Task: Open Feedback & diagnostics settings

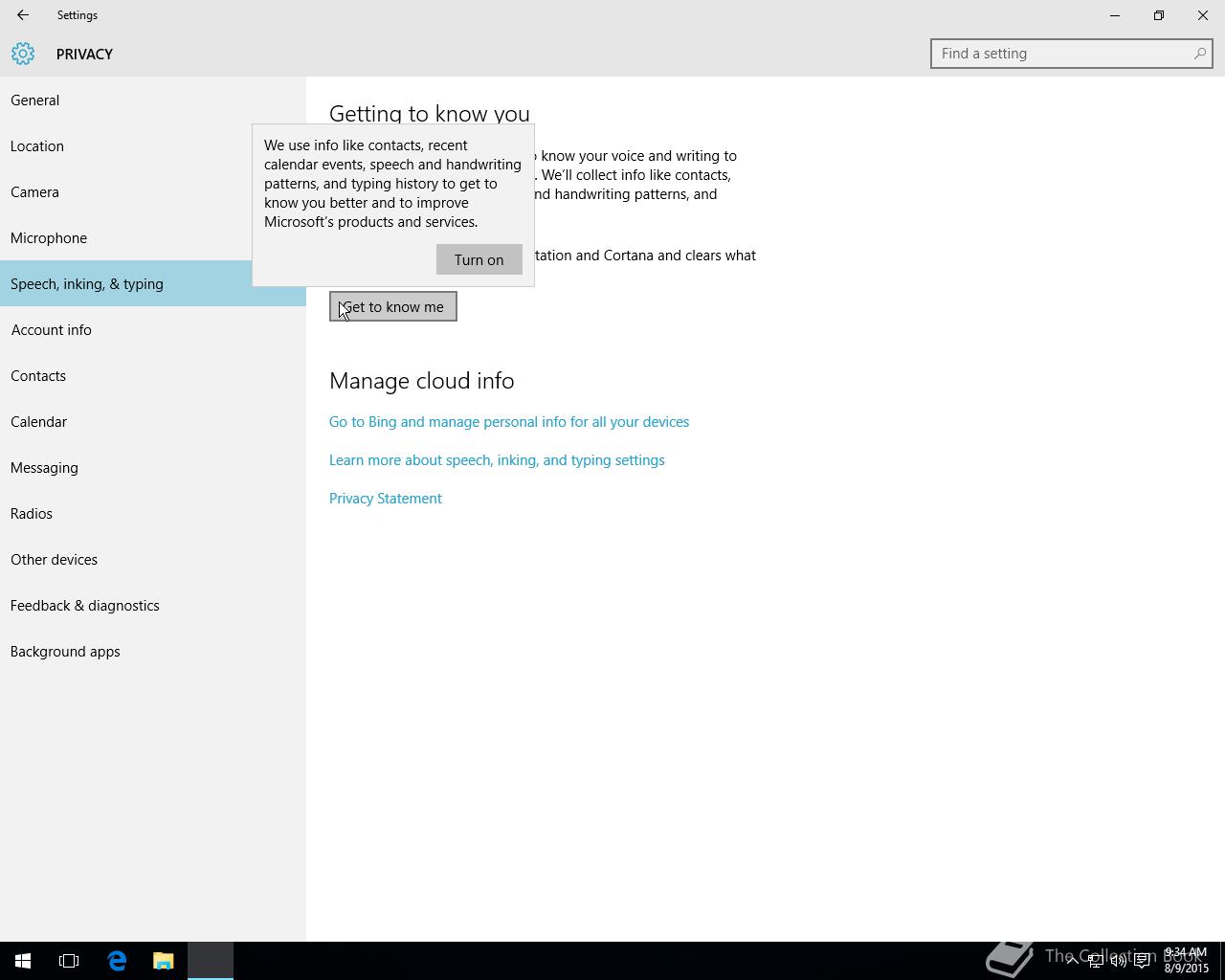Action: [153, 605]
